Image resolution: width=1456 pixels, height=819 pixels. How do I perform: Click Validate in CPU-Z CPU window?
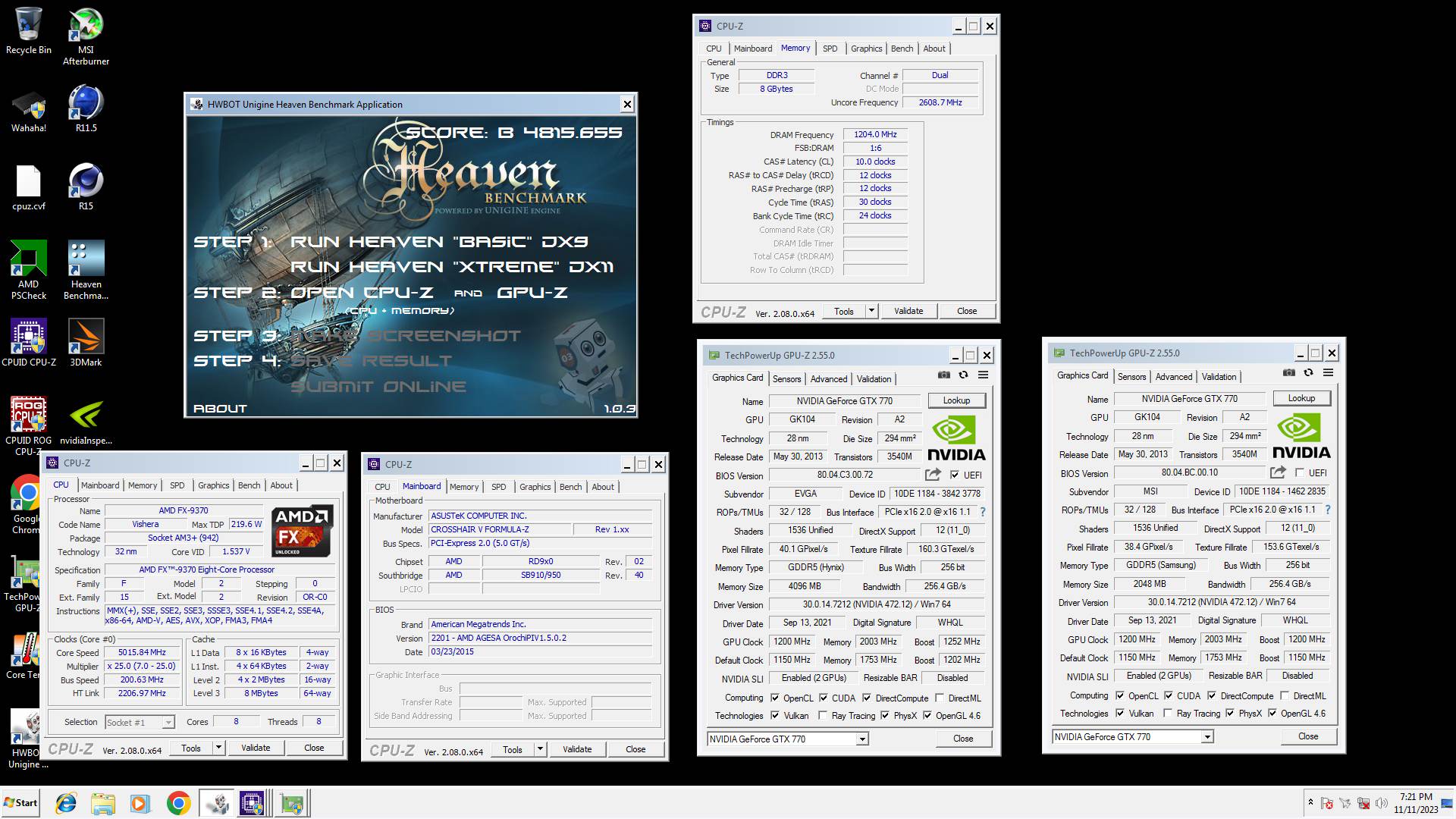click(256, 748)
